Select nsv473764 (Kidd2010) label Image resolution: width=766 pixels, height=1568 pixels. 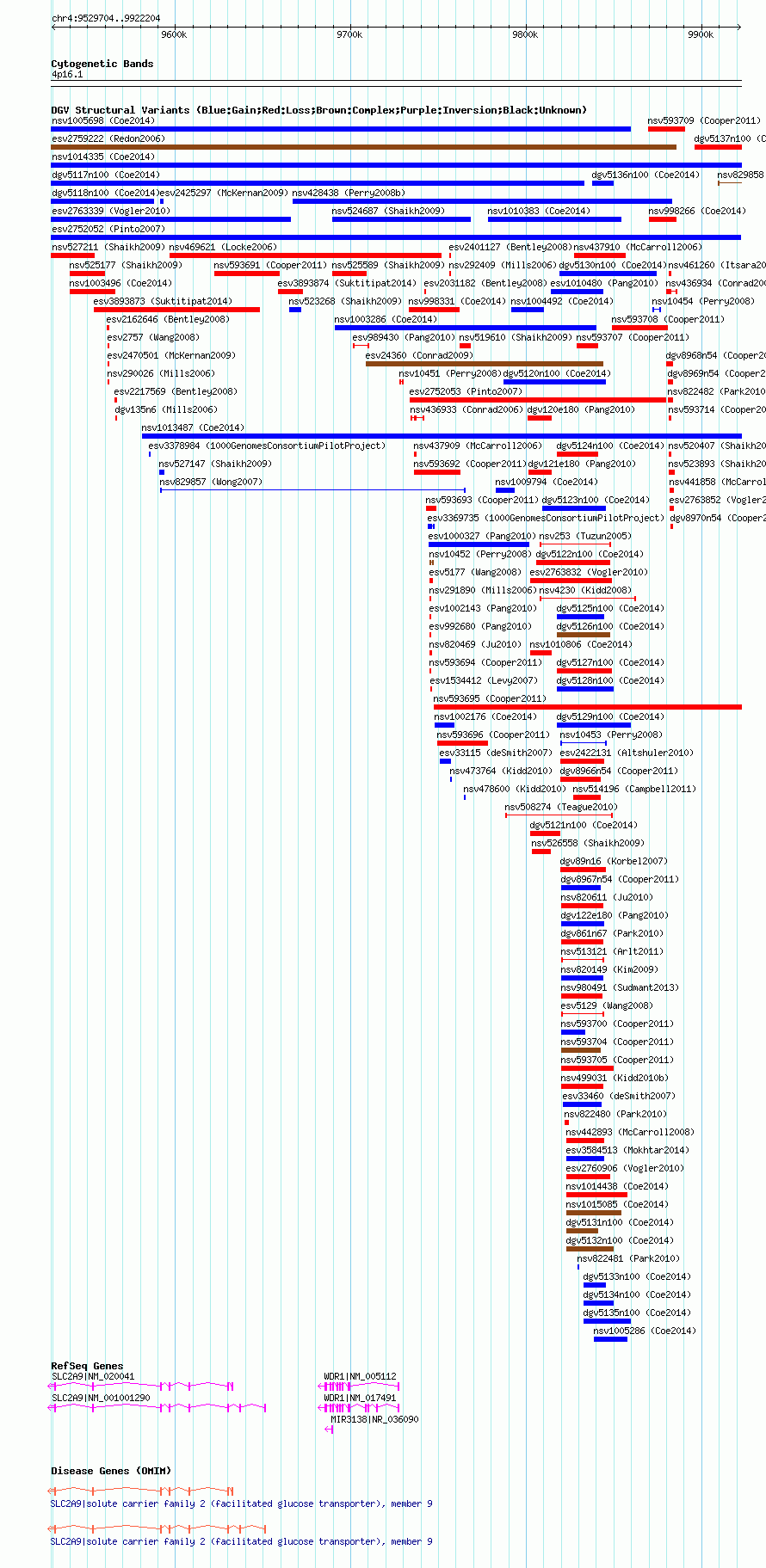[x=501, y=771]
